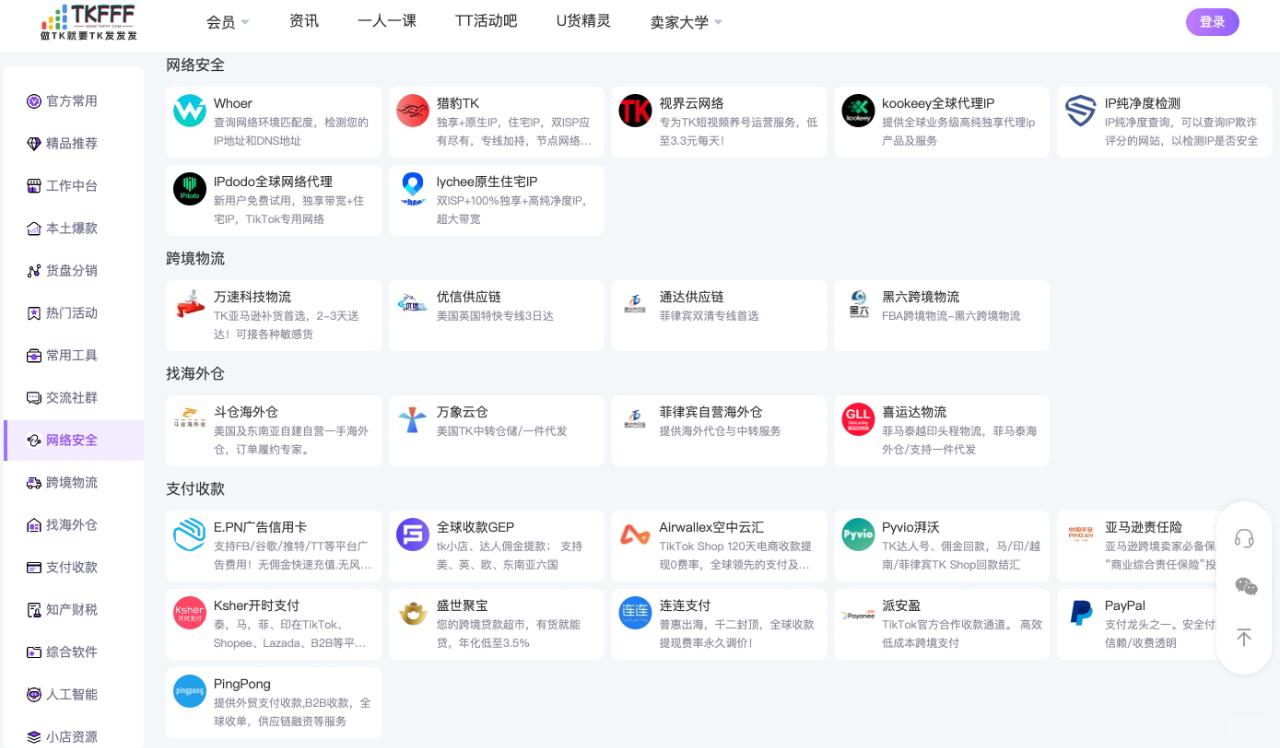
Task: Select 工作中台 in the sidebar
Action: point(74,186)
